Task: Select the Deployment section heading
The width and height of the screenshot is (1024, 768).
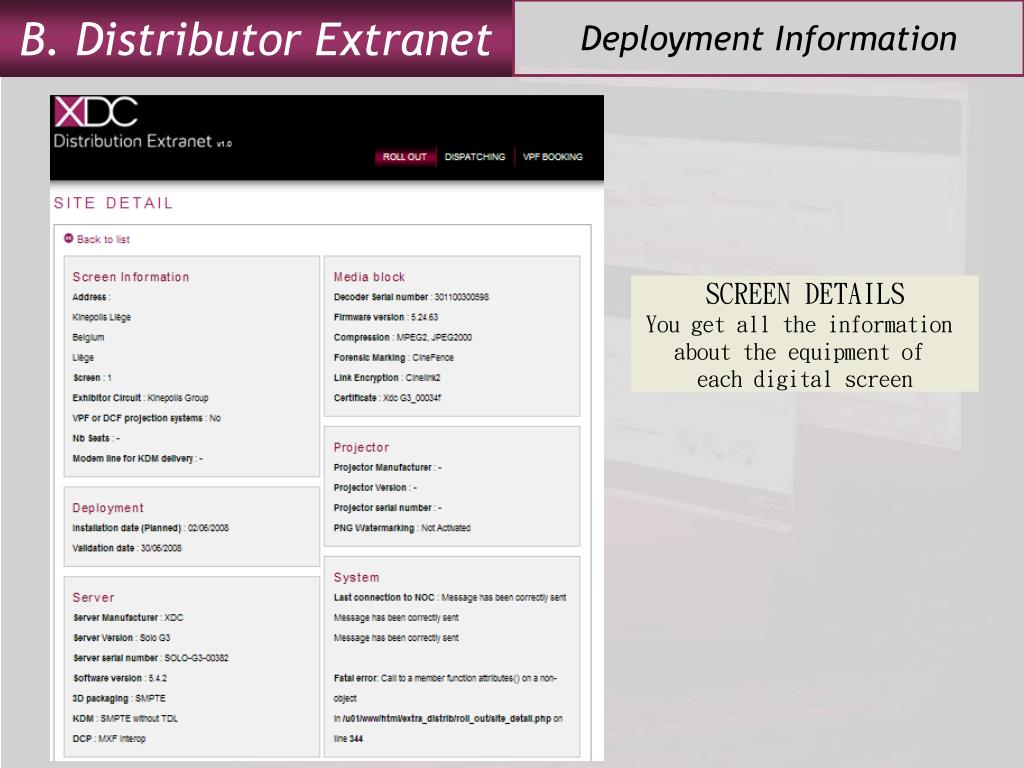Action: (108, 508)
